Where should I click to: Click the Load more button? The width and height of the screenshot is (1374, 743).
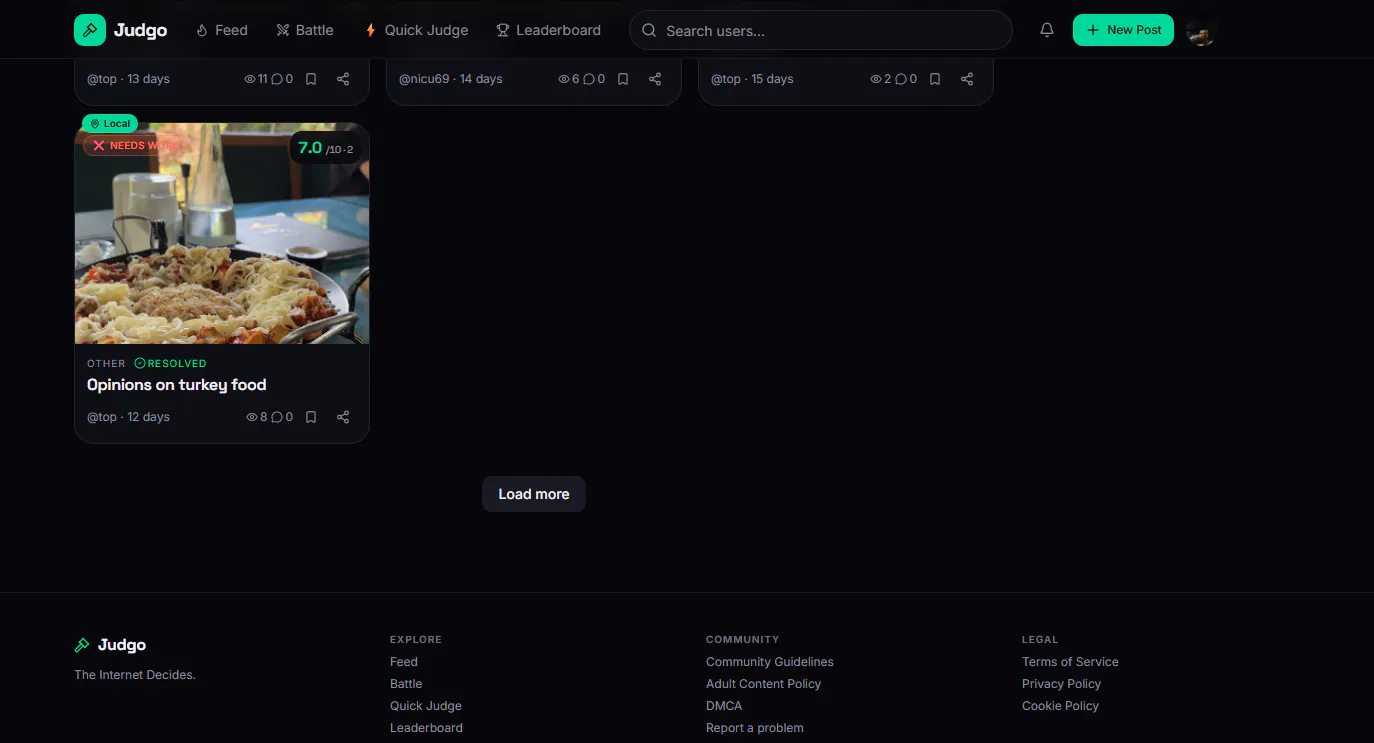(534, 494)
